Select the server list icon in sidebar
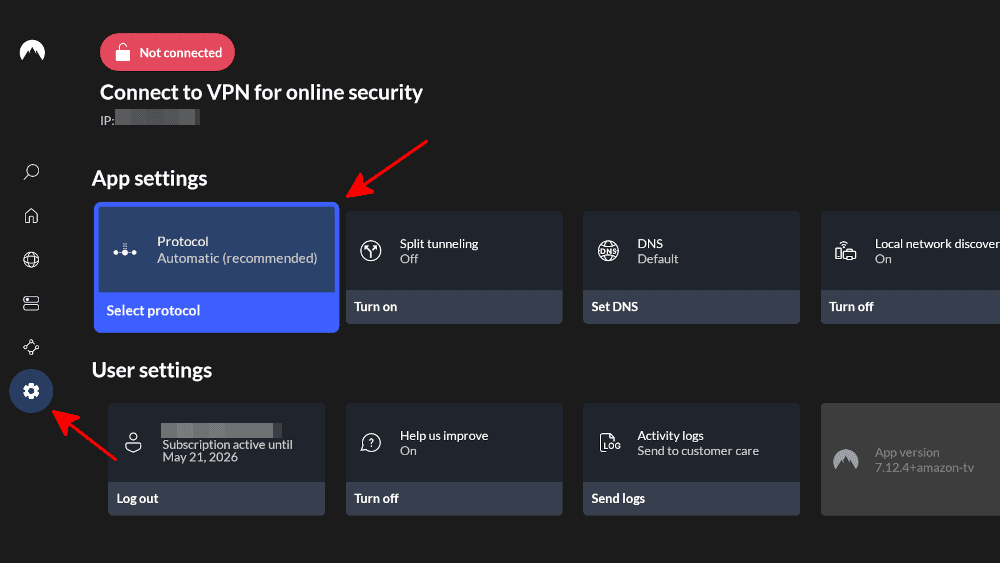The image size is (1000, 563). [x=31, y=302]
